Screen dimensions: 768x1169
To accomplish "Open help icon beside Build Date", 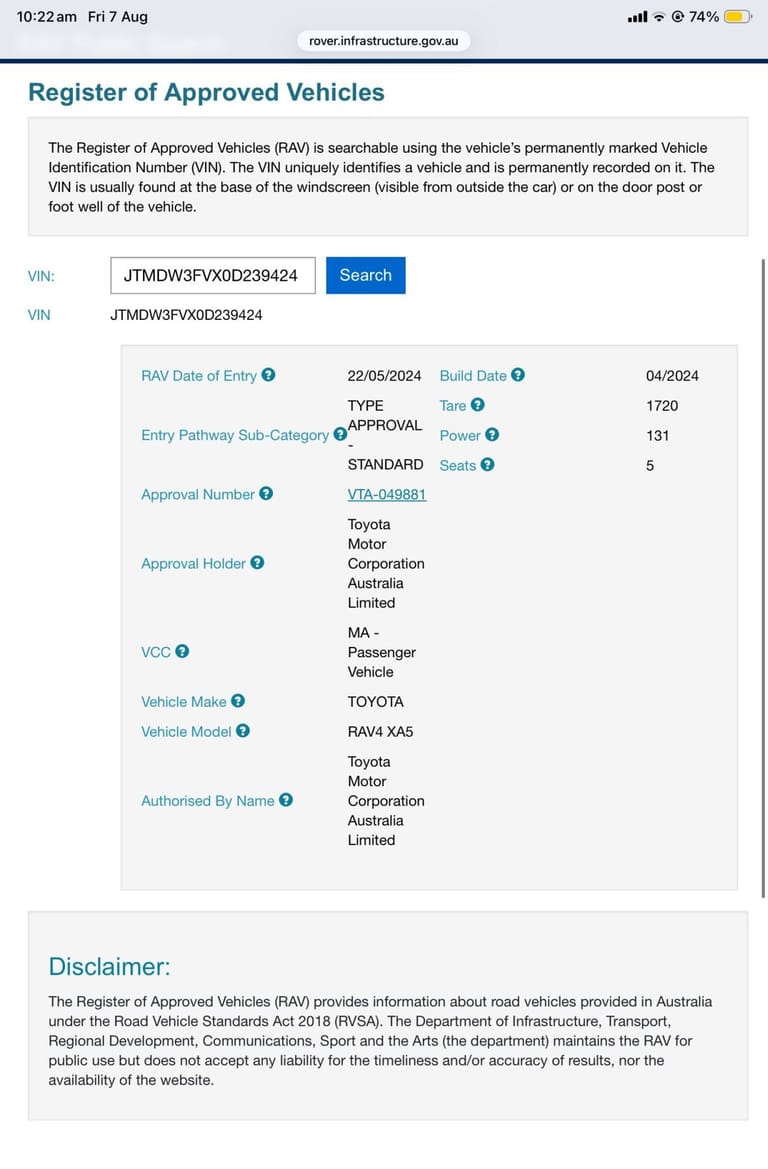I will tap(518, 375).
